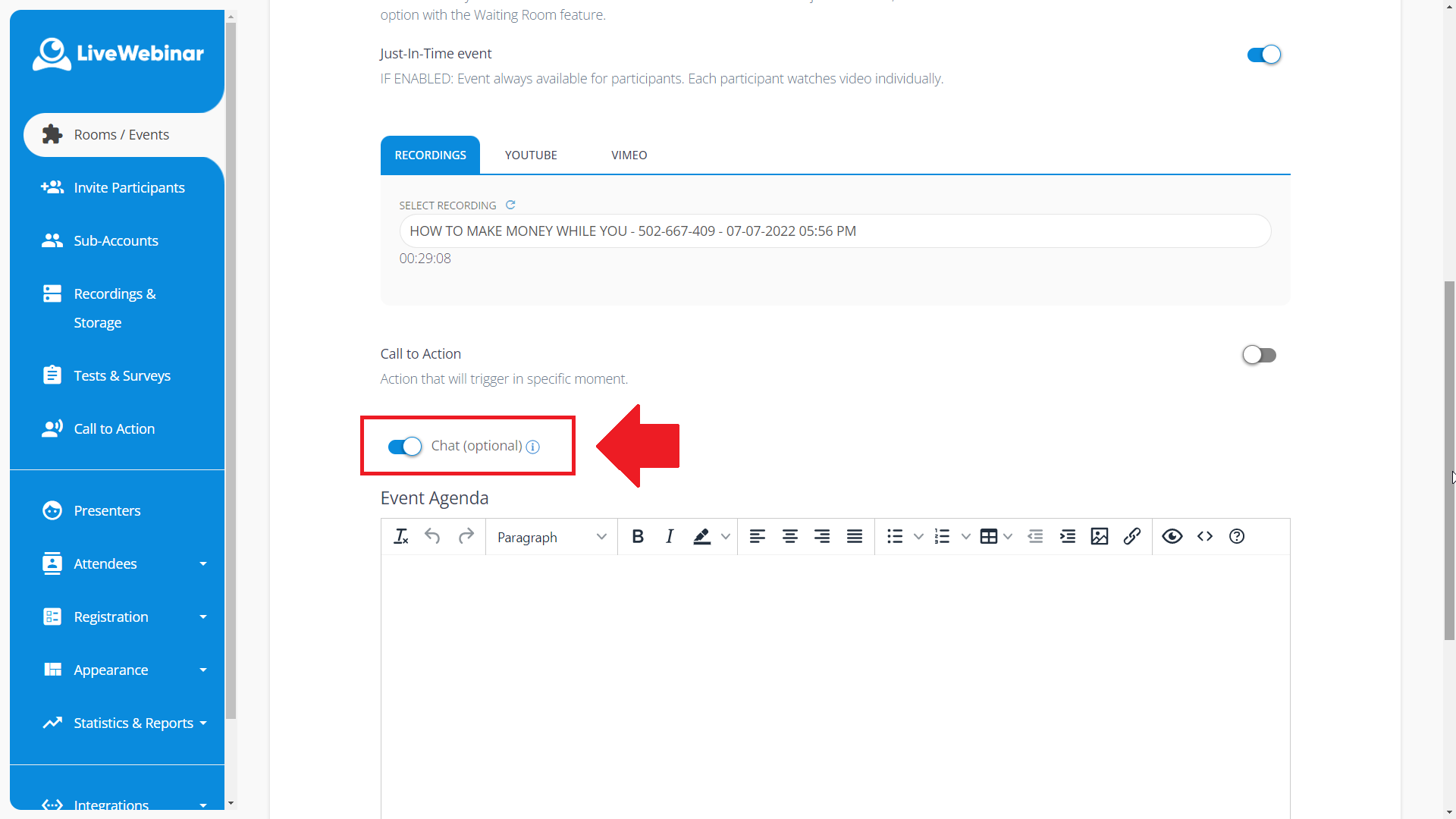Enable the Call to Action toggle
Viewport: 1456px width, 819px height.
pos(1260,355)
